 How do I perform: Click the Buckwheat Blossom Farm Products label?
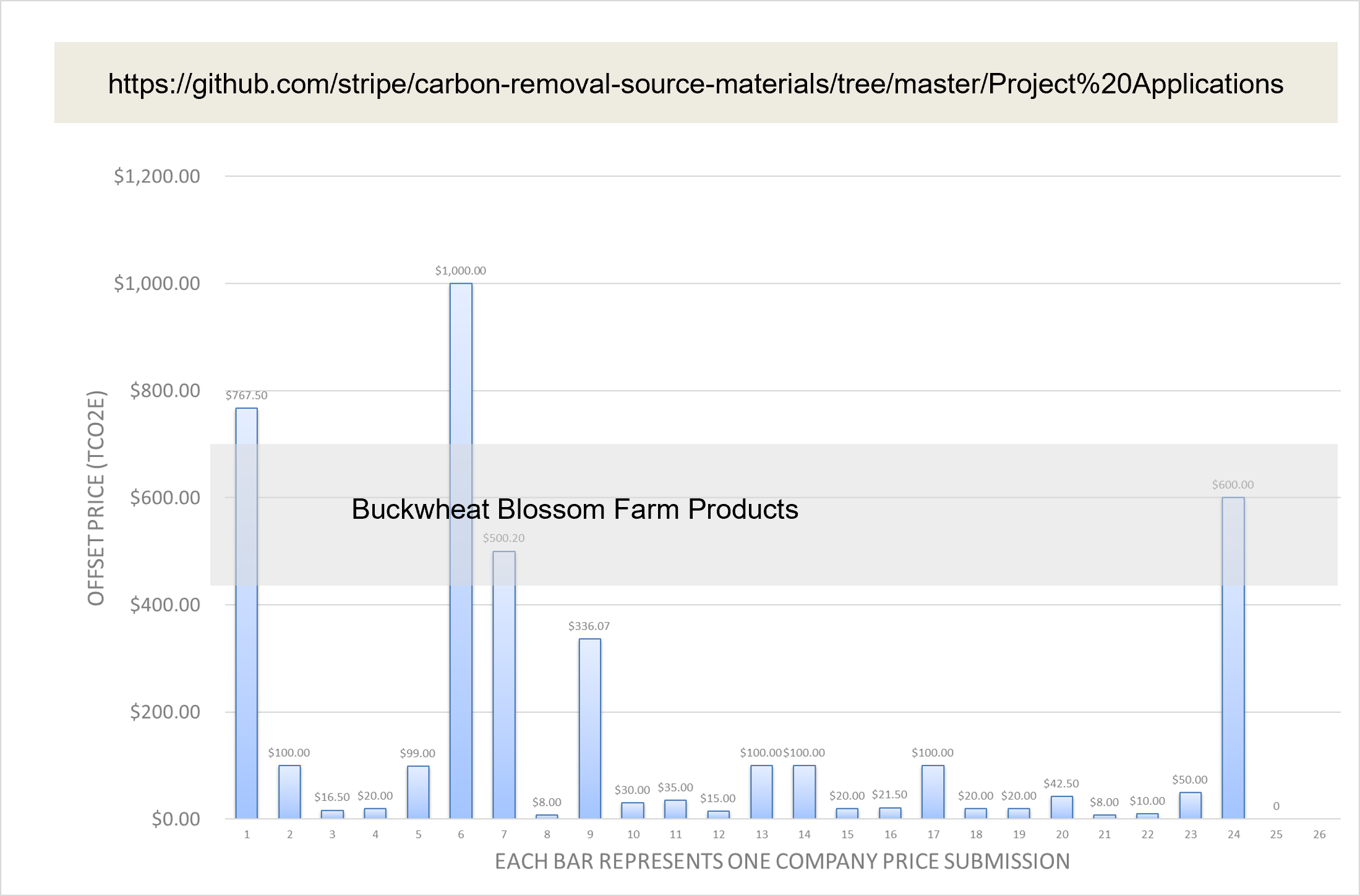[575, 510]
